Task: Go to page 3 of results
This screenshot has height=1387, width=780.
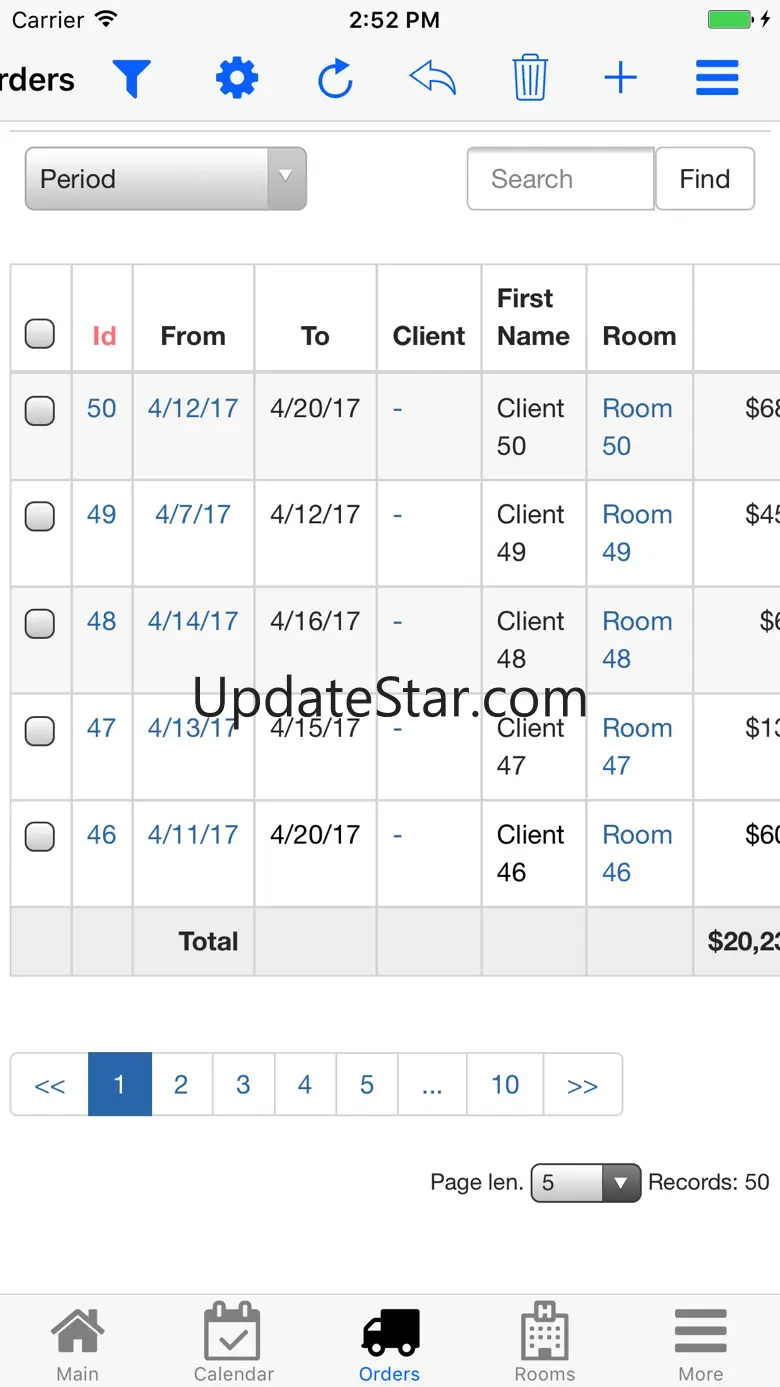Action: pos(243,1084)
